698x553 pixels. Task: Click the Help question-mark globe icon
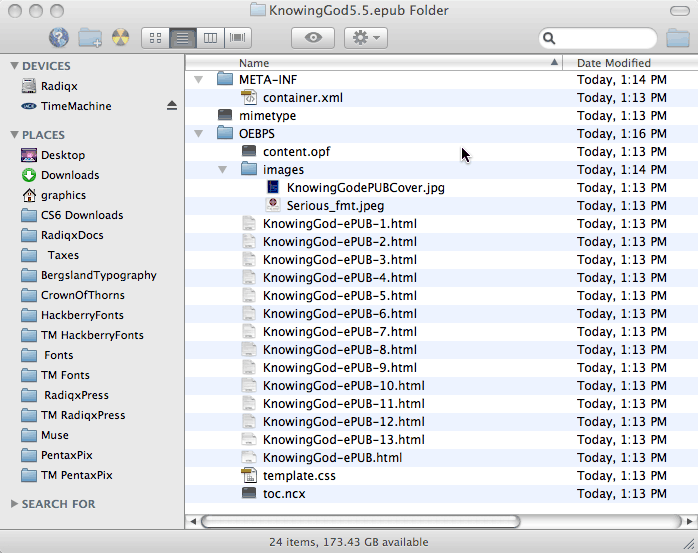pyautogui.click(x=59, y=37)
